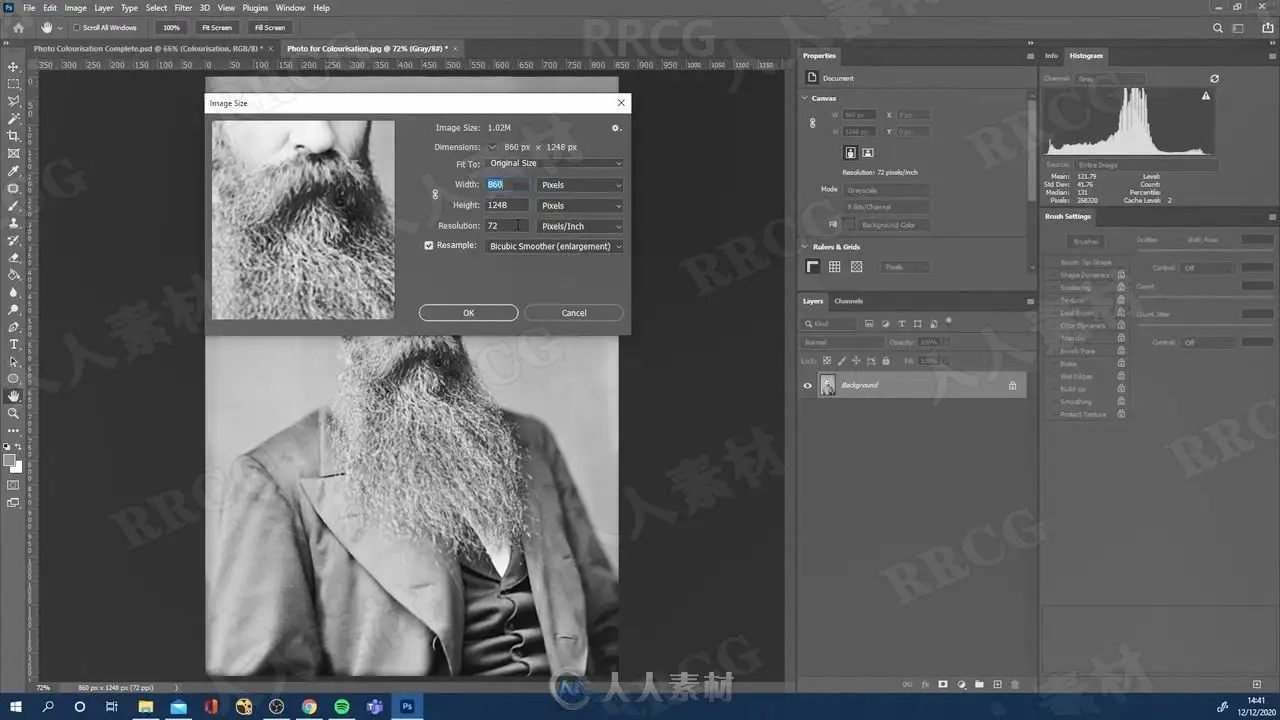Open the Resolution units dropdown
This screenshot has height=720, width=1280.
click(580, 226)
